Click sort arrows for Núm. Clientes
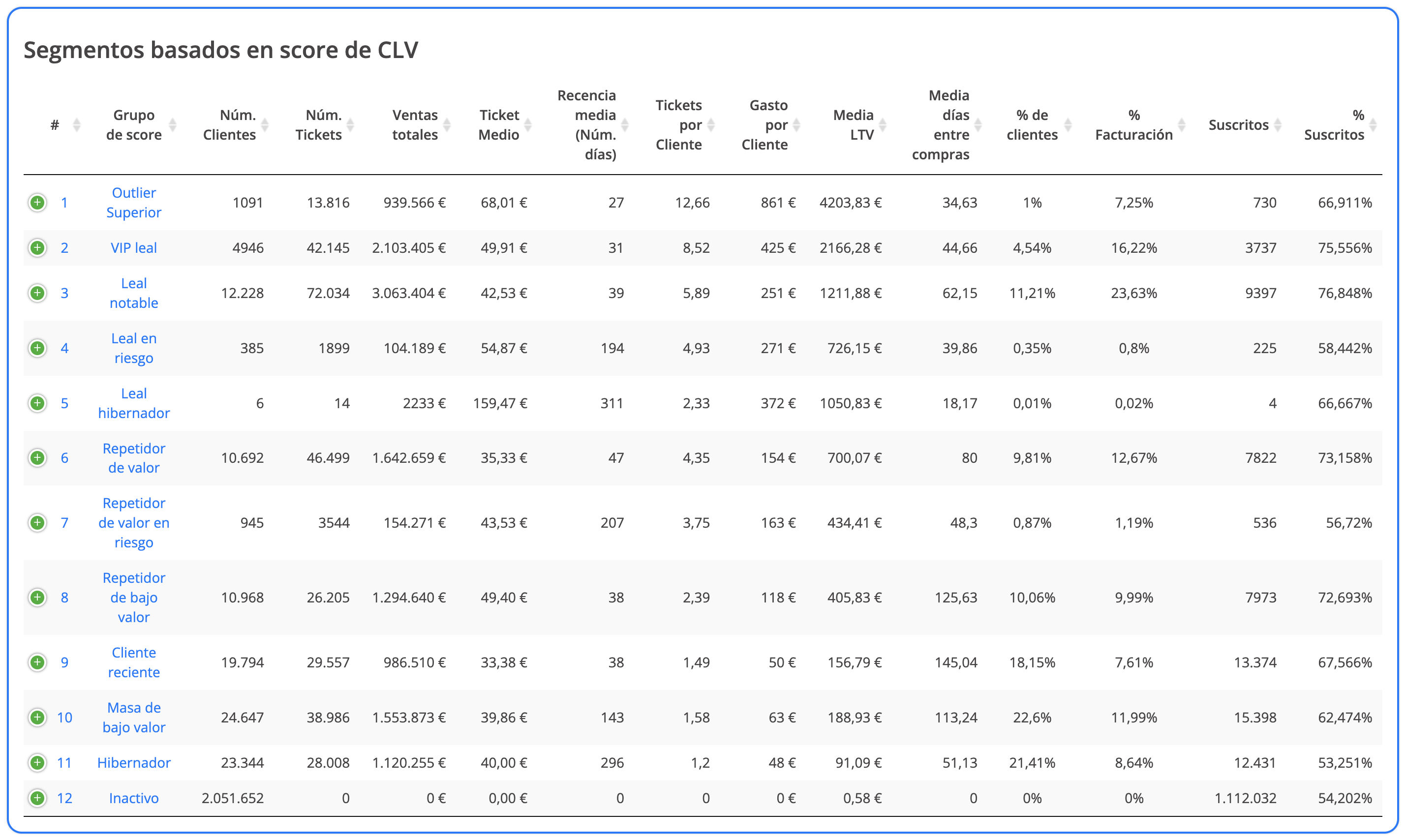Screen dimensions: 1406x840 tap(264, 124)
